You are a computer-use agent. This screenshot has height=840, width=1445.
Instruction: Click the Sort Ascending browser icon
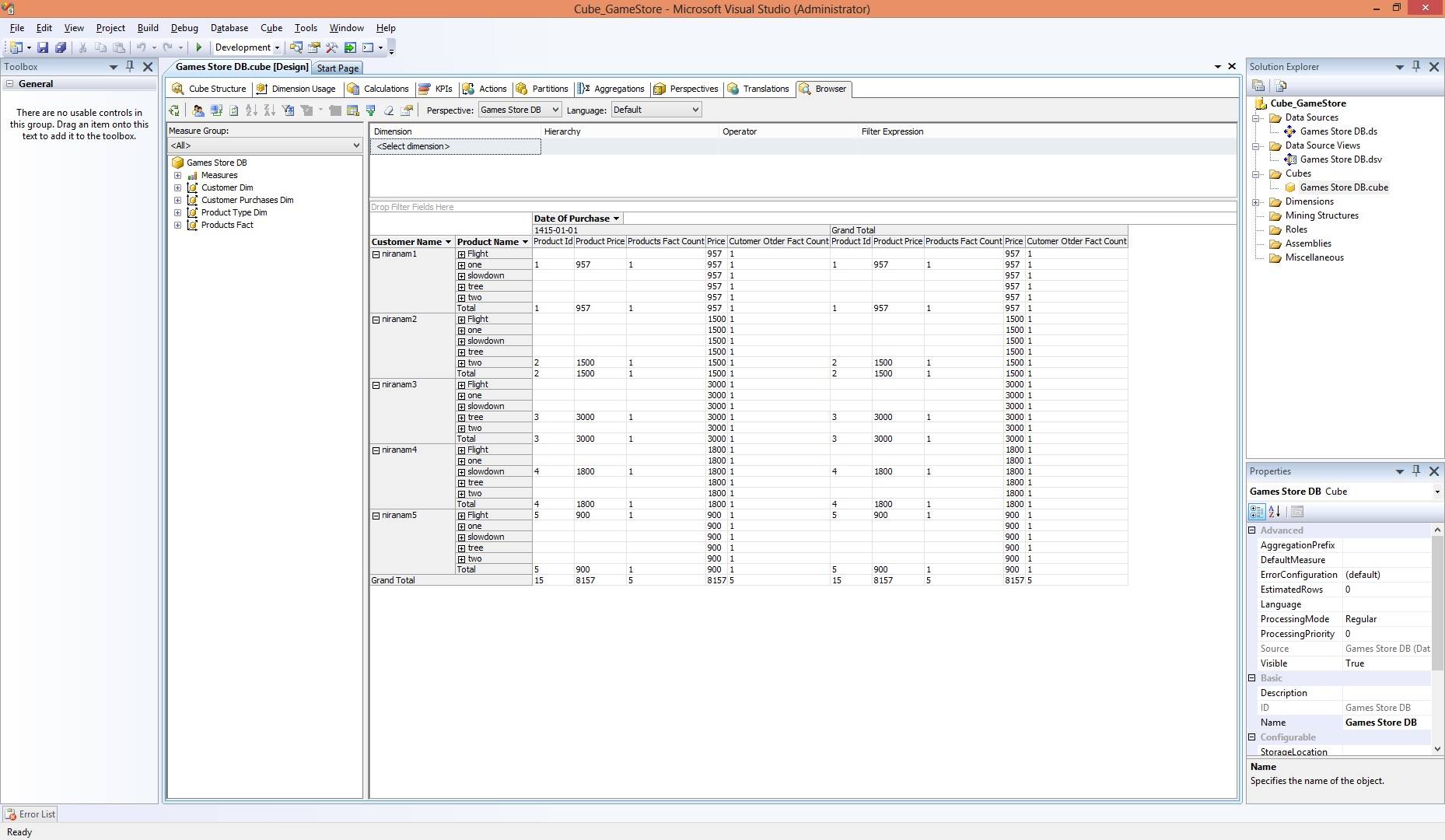point(251,110)
